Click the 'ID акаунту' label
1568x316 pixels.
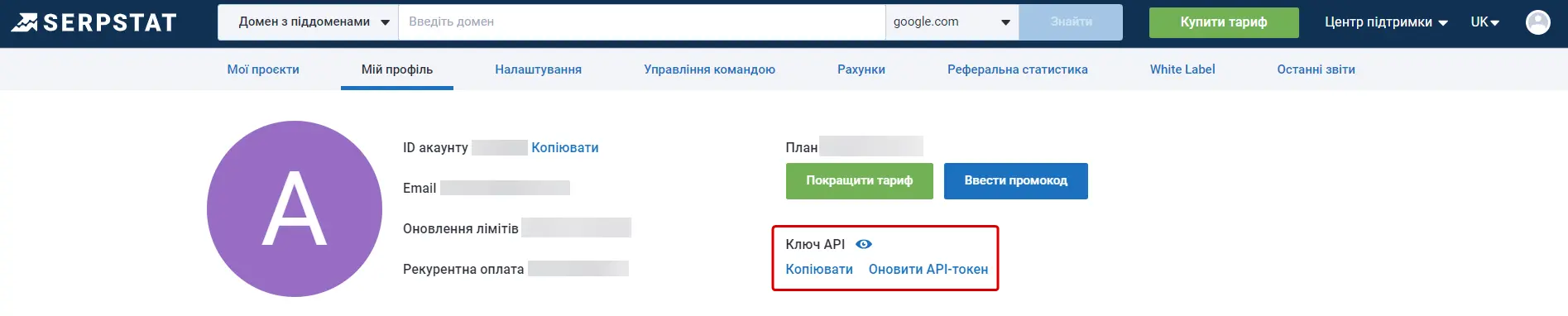click(x=435, y=147)
